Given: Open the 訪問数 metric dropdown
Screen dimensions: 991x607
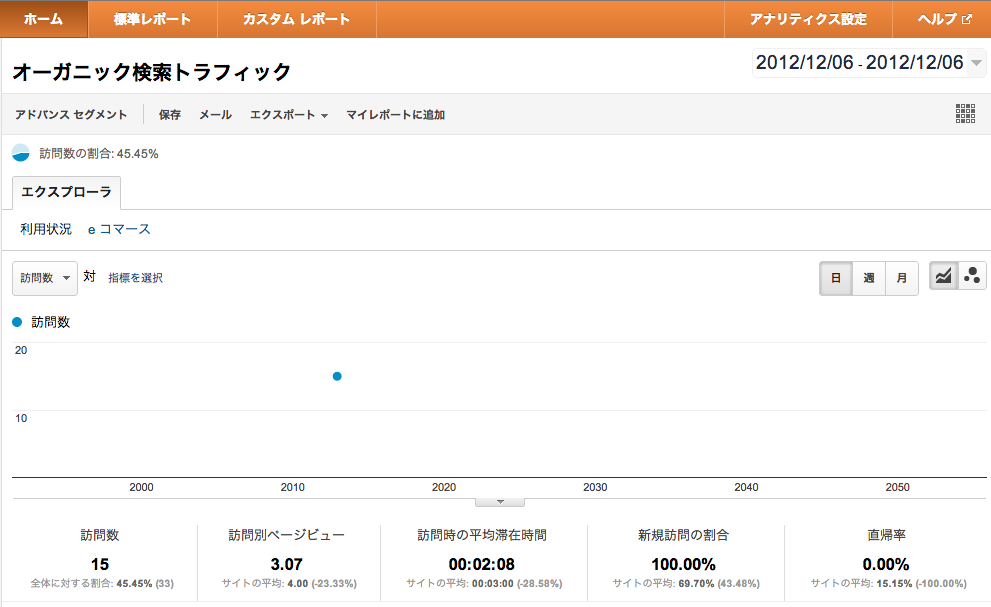Looking at the screenshot, I should [x=45, y=278].
